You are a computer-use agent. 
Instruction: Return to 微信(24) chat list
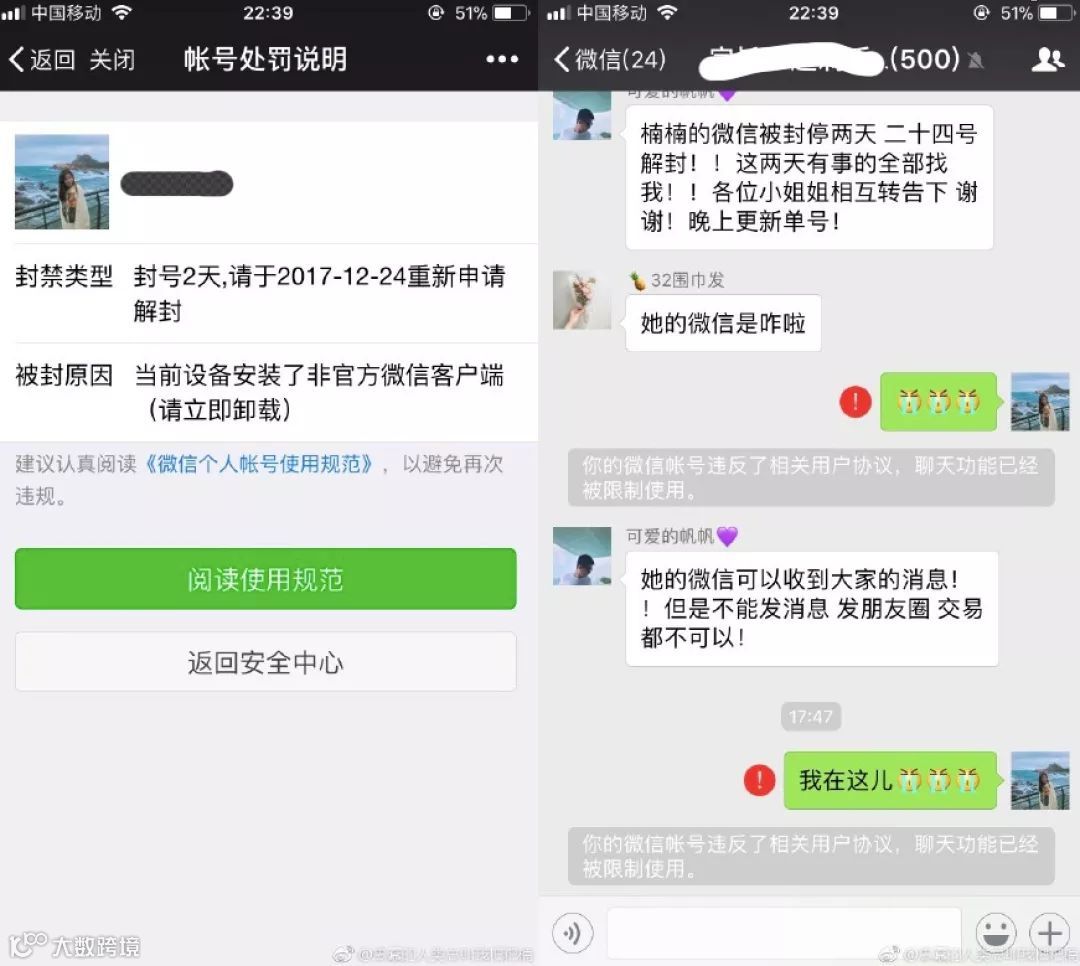pyautogui.click(x=610, y=59)
